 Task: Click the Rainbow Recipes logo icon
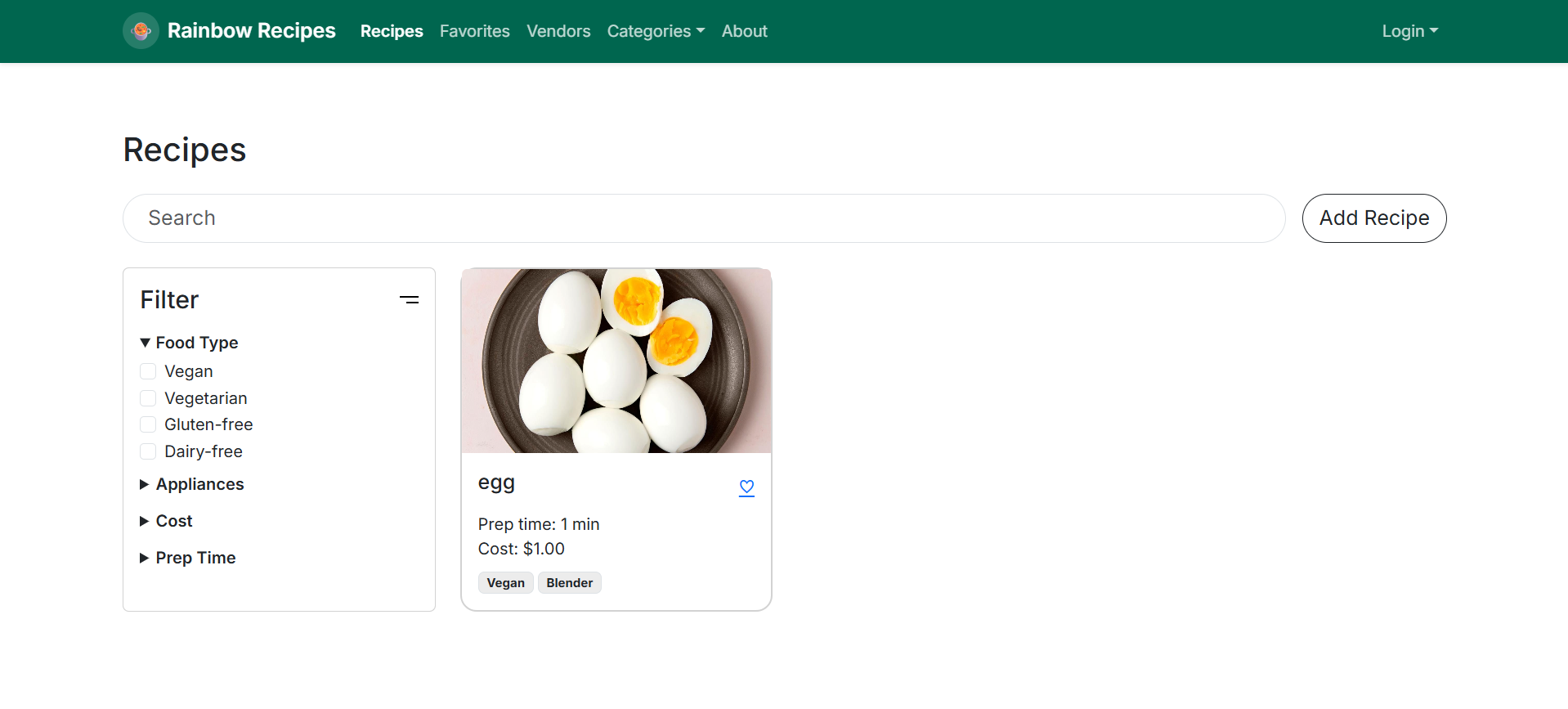click(141, 31)
